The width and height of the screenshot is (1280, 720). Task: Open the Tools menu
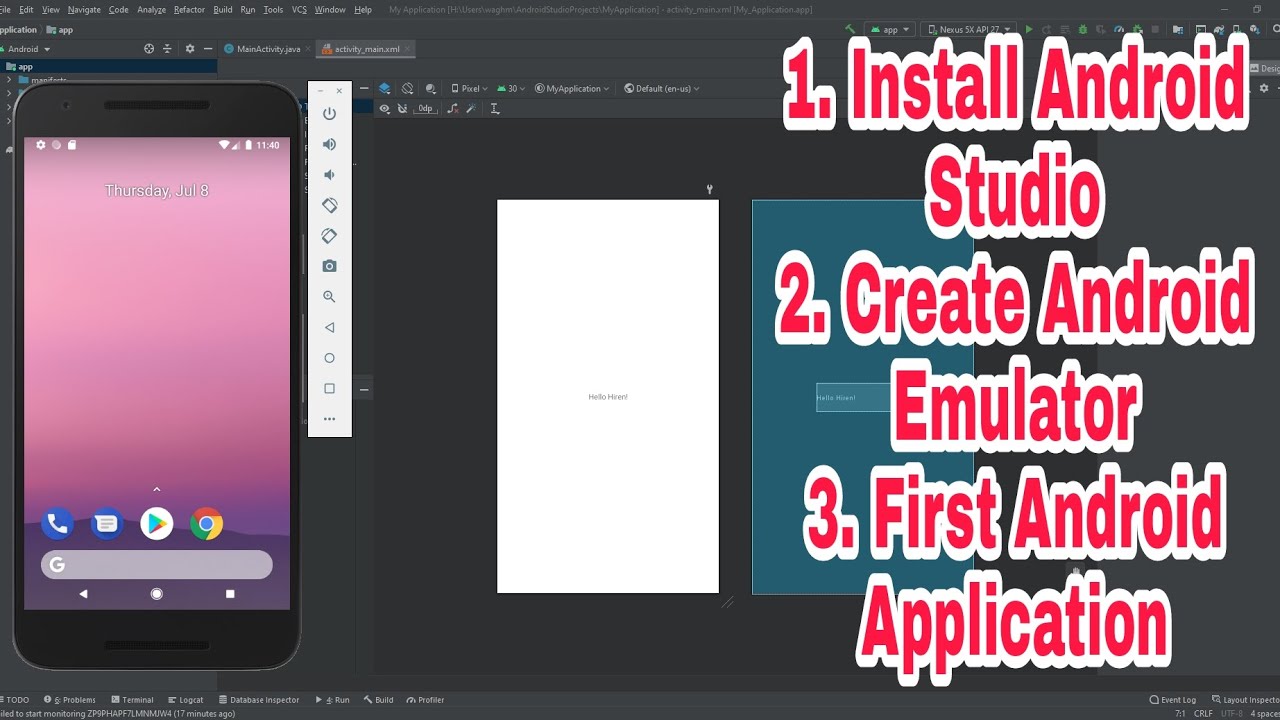coord(273,9)
